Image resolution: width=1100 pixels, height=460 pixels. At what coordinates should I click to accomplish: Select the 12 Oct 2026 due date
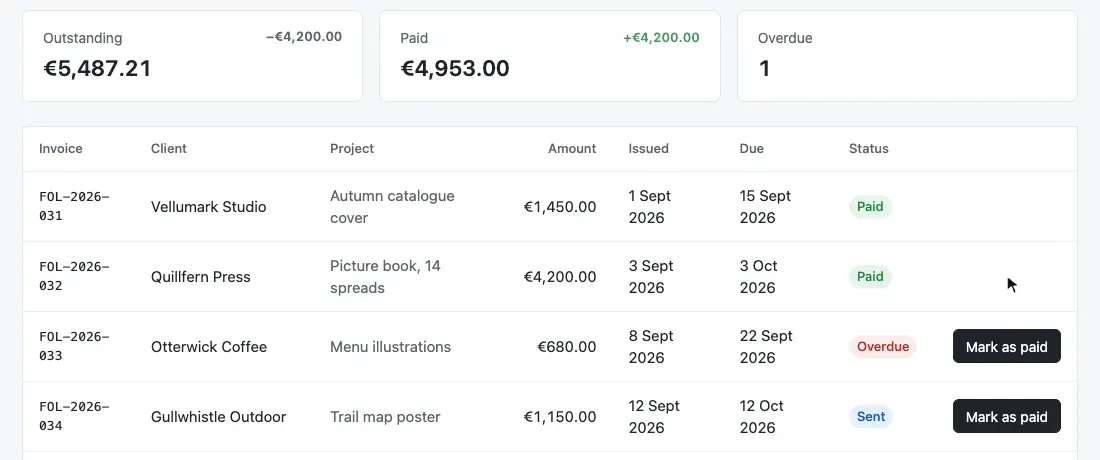pos(762,417)
